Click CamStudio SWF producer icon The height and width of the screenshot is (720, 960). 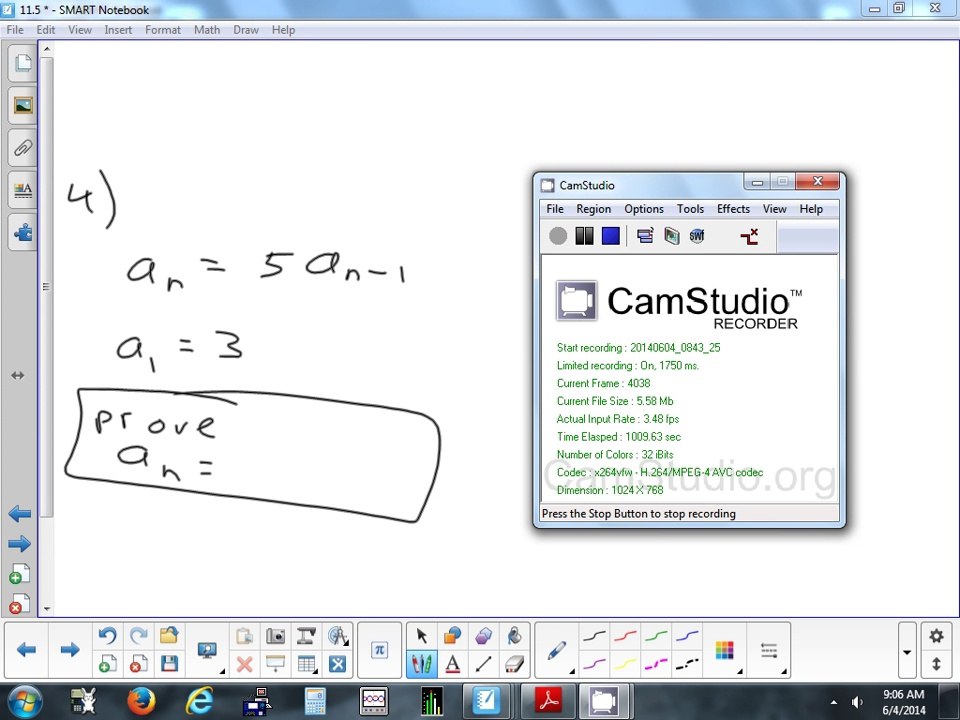point(697,236)
